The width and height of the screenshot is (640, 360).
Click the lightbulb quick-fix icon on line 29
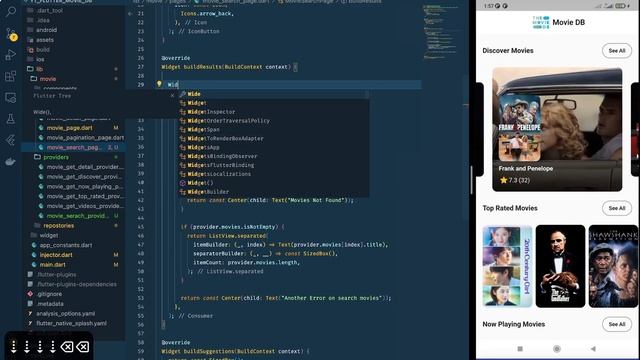pyautogui.click(x=159, y=84)
